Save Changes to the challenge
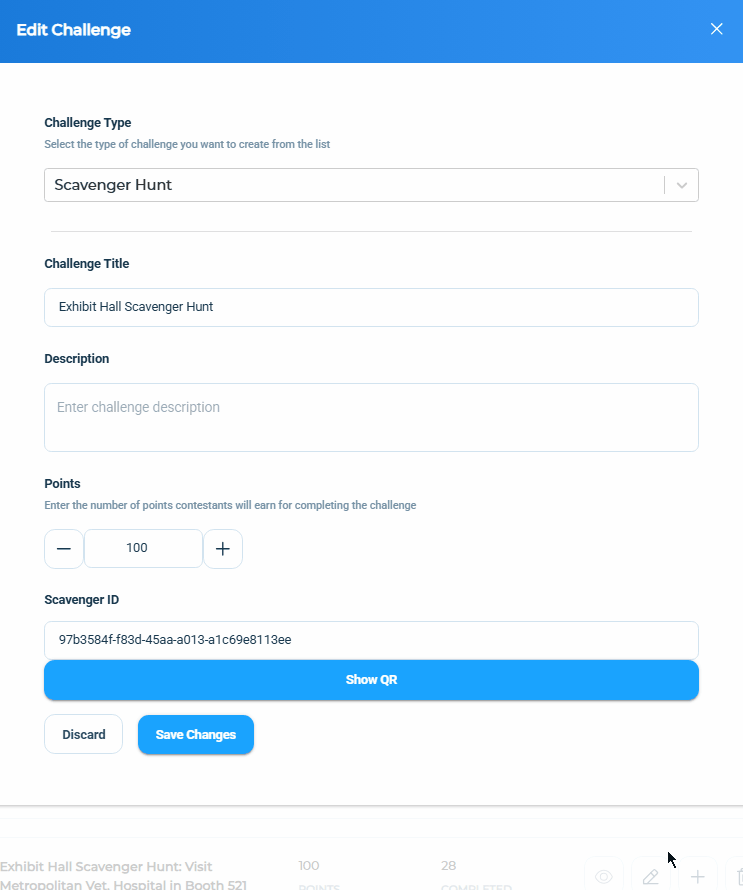The height and width of the screenshot is (890, 743). pyautogui.click(x=196, y=734)
